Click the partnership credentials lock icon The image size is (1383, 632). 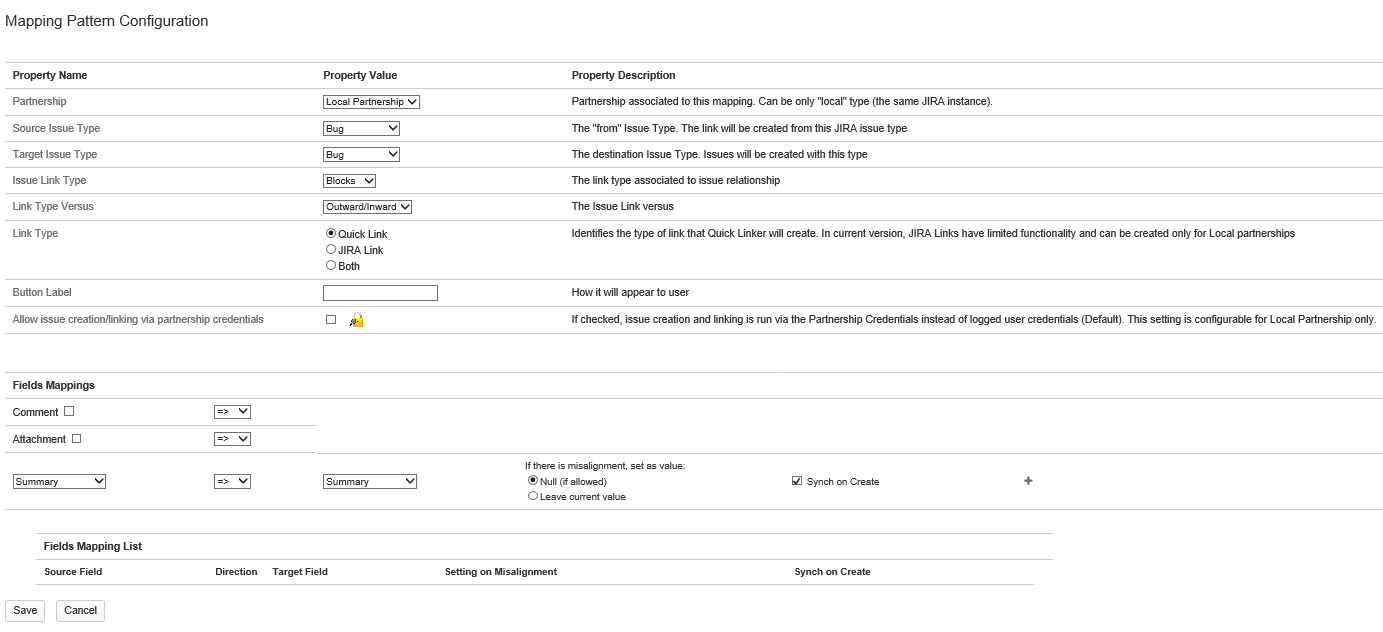357,320
